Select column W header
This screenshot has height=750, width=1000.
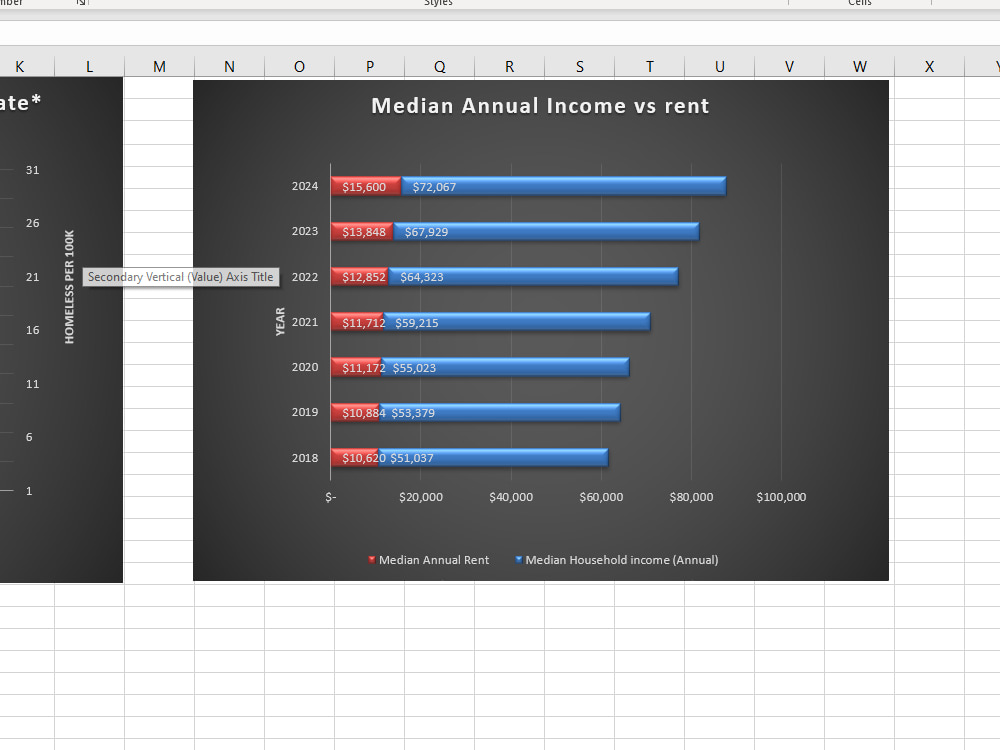pos(860,66)
